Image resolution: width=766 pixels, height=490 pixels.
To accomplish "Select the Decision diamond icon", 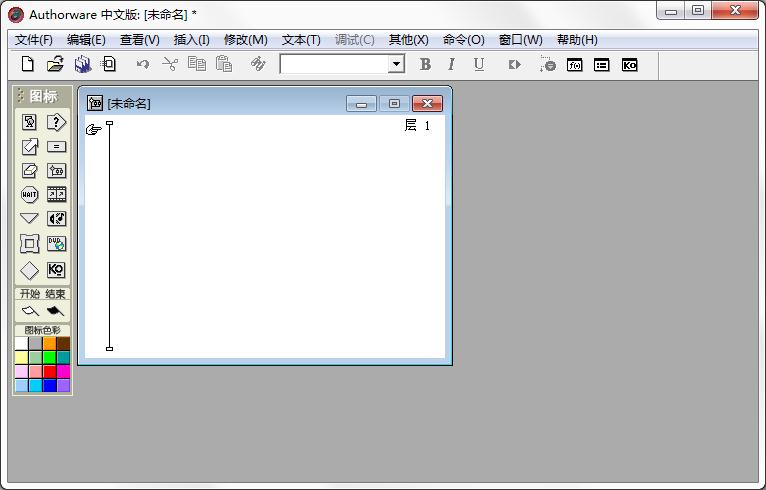I will pyautogui.click(x=29, y=270).
